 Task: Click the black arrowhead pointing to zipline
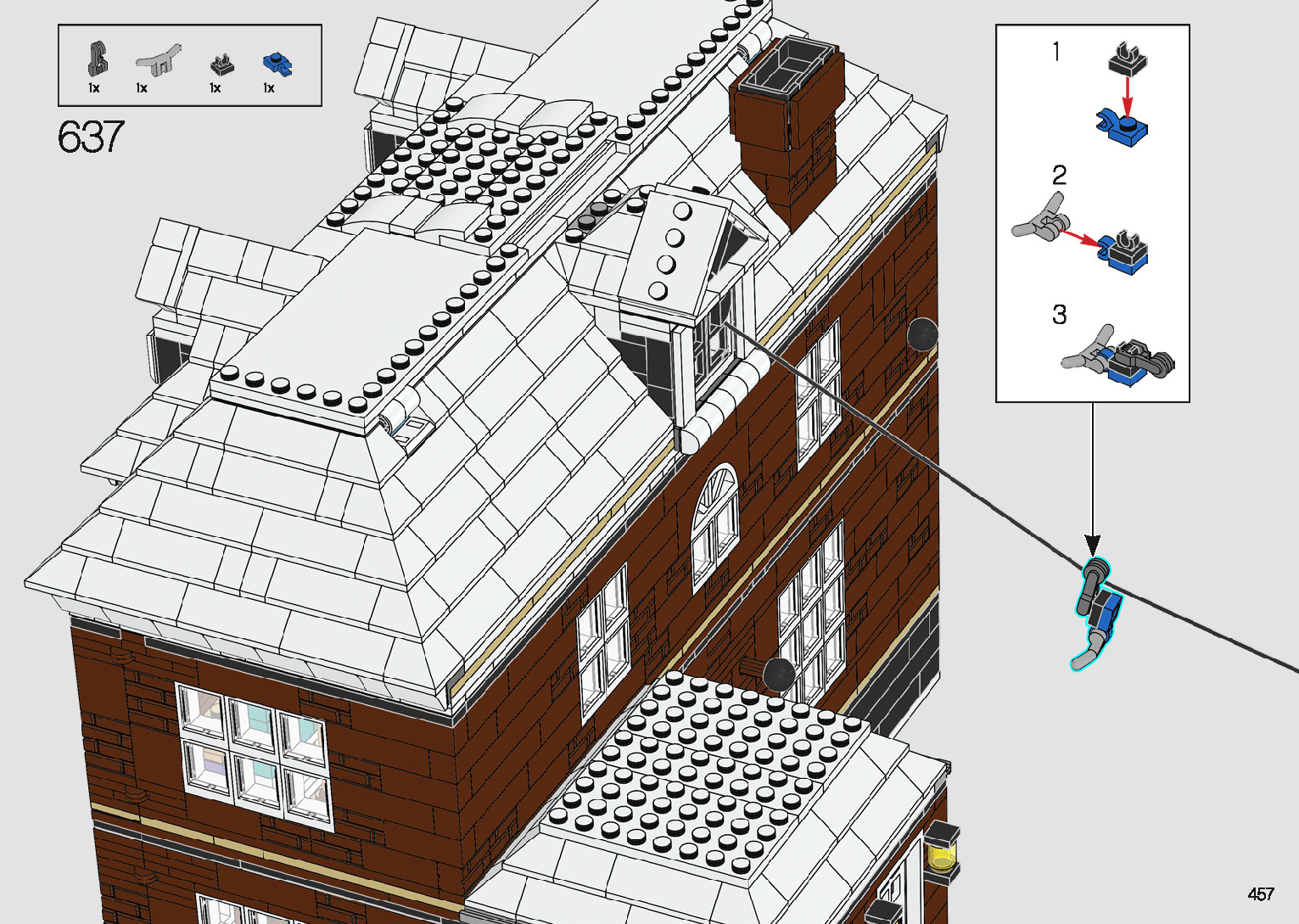click(x=1093, y=544)
